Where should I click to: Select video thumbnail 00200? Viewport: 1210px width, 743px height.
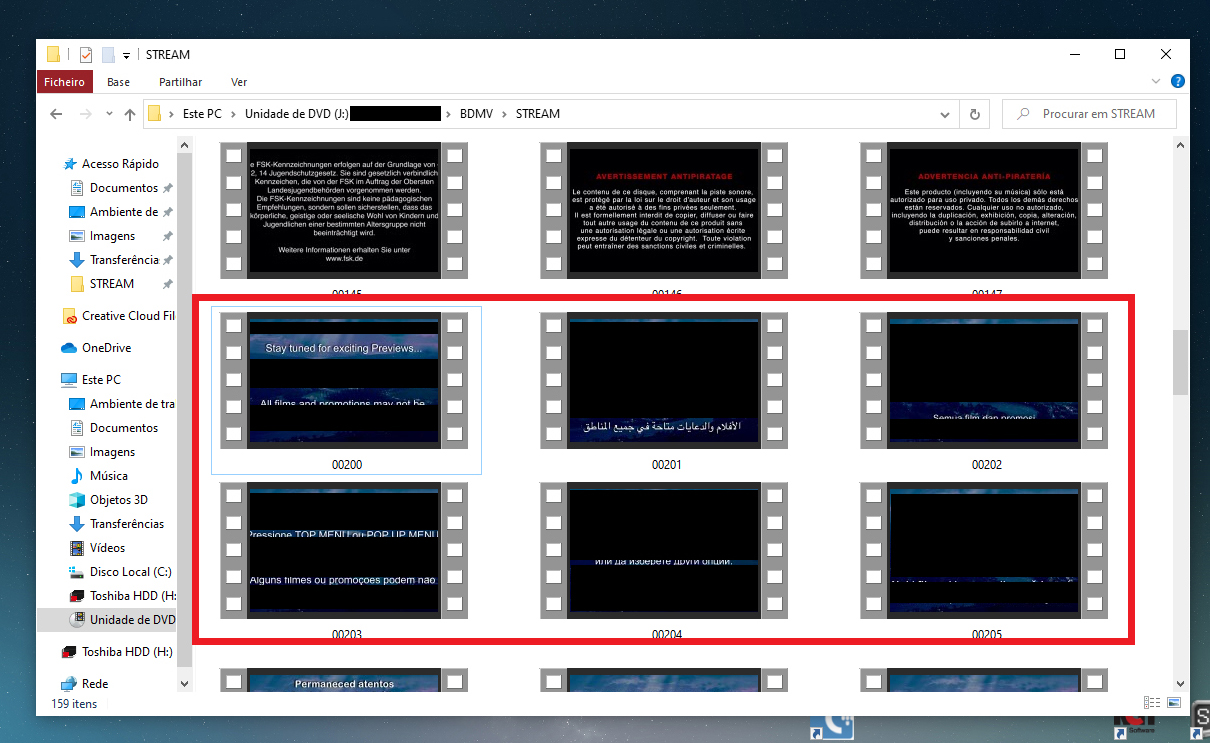pos(345,380)
